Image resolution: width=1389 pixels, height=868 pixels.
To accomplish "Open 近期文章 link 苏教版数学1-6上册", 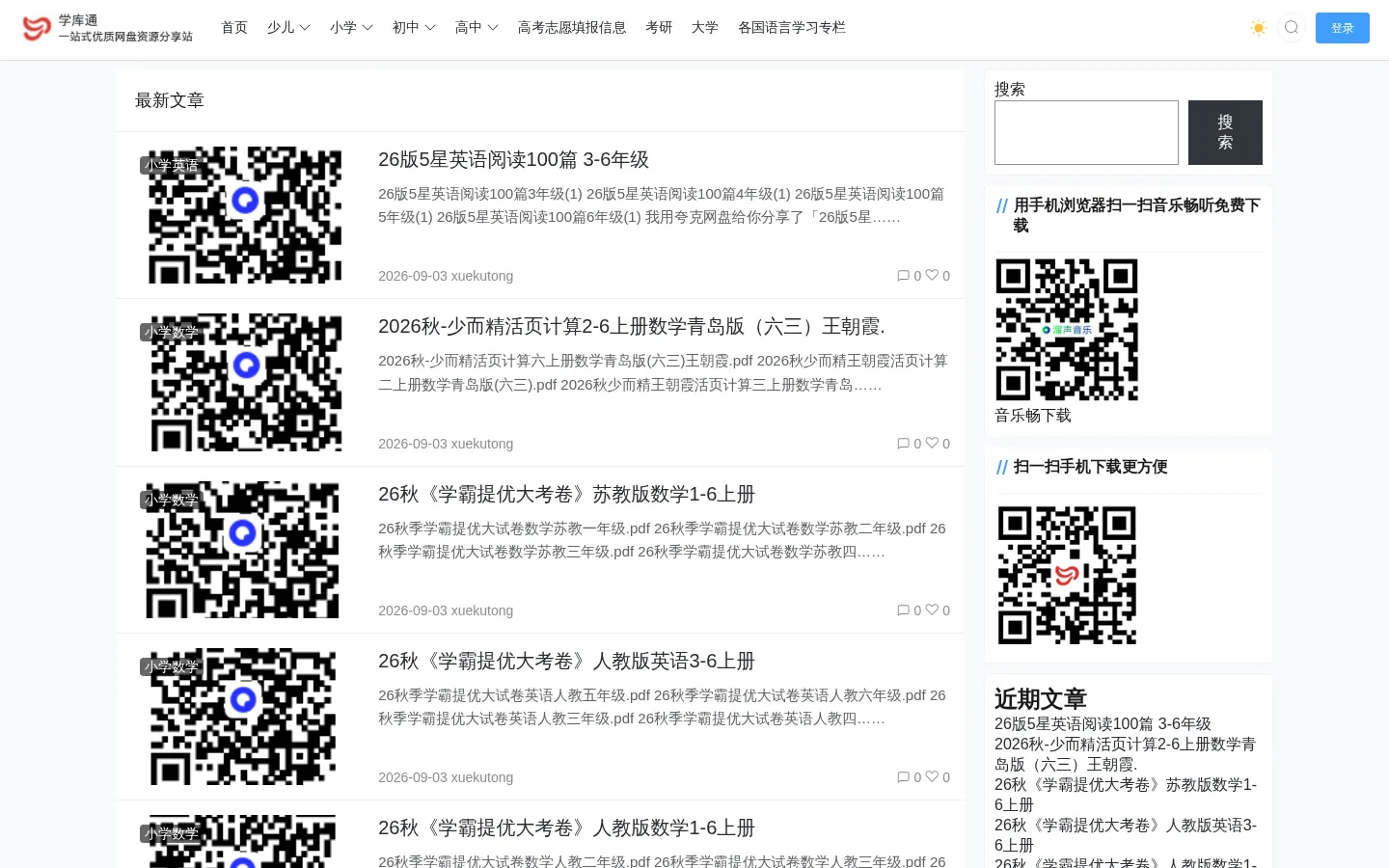I will [1126, 795].
